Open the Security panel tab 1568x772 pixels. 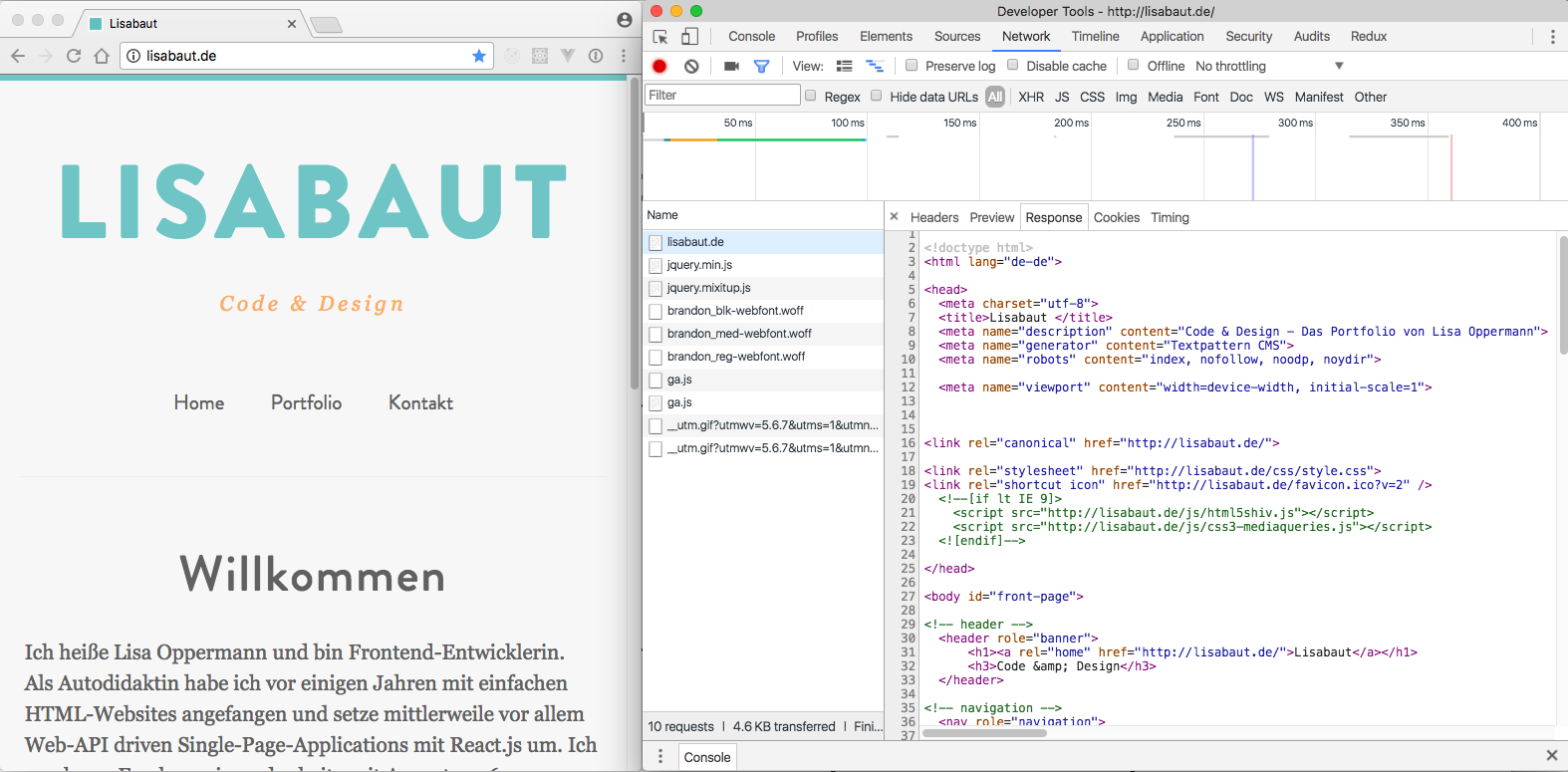[1248, 37]
